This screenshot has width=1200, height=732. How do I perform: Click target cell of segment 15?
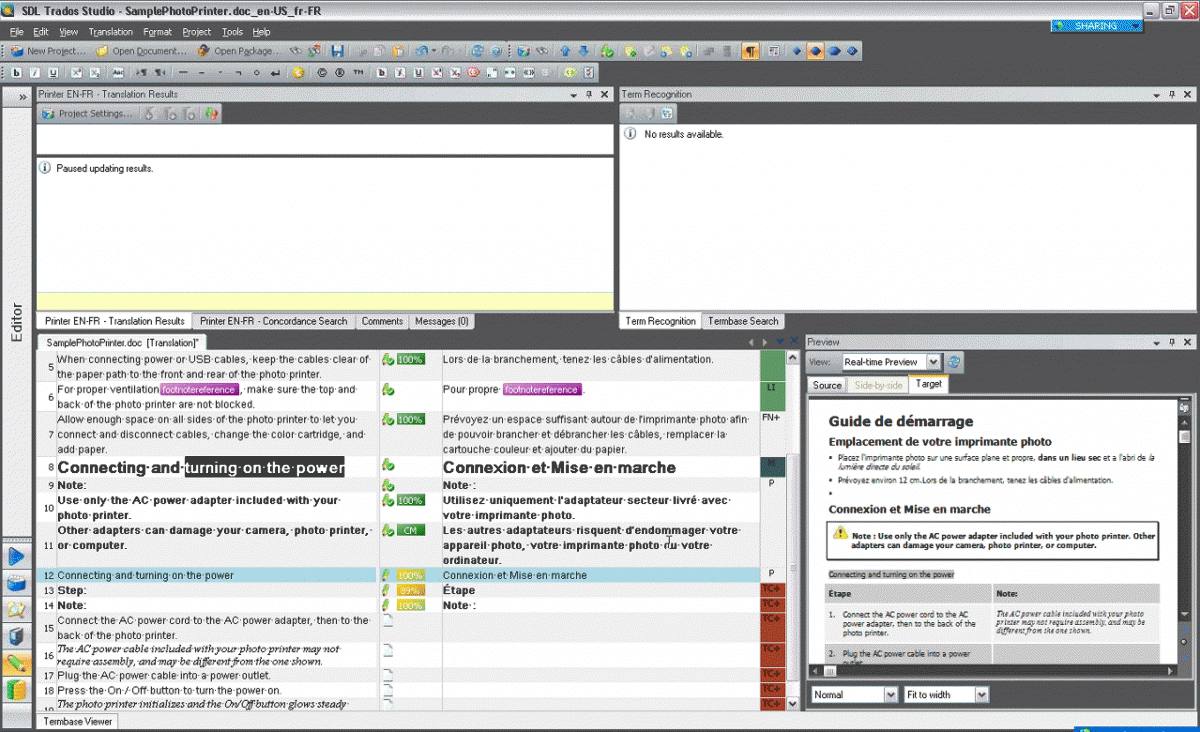coord(600,628)
